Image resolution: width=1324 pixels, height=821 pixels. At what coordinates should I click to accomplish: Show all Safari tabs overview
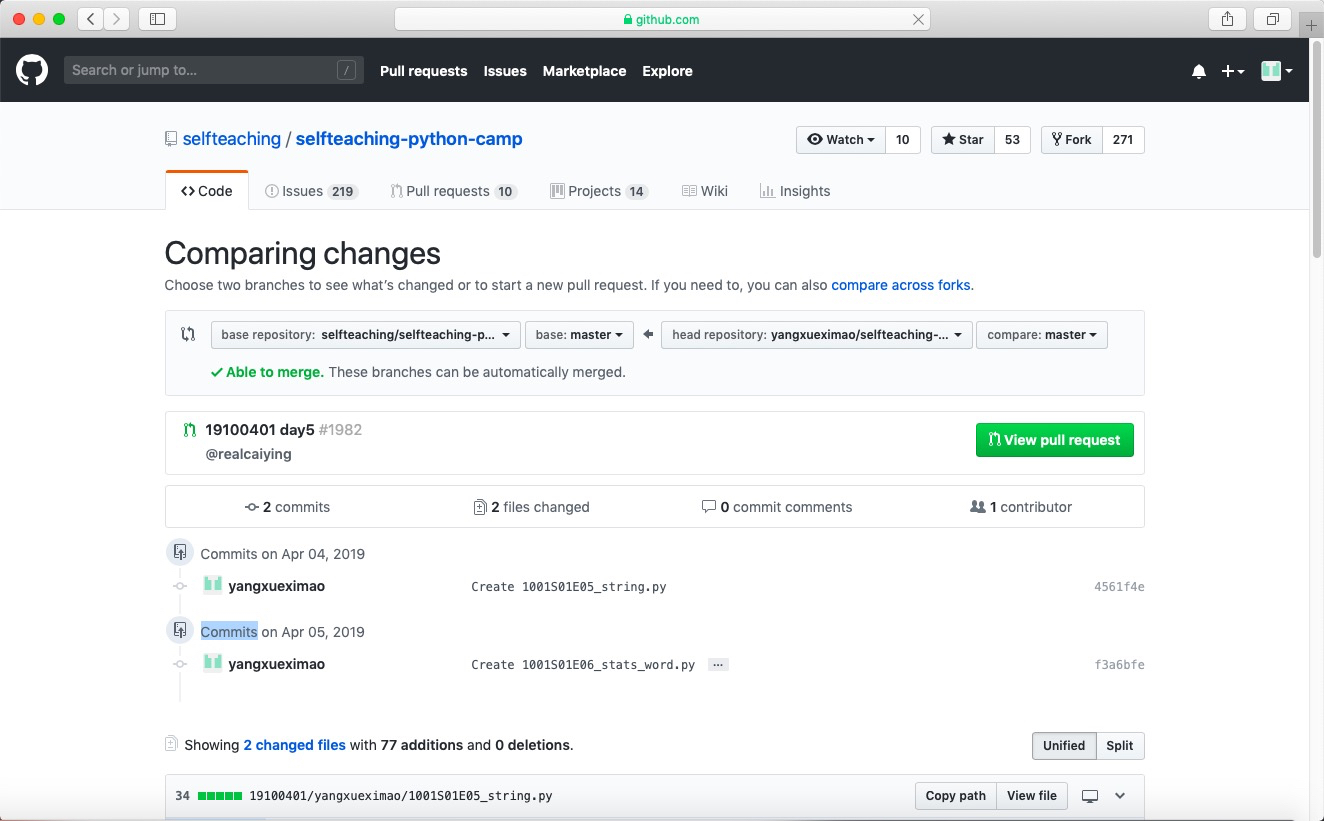pyautogui.click(x=1273, y=19)
